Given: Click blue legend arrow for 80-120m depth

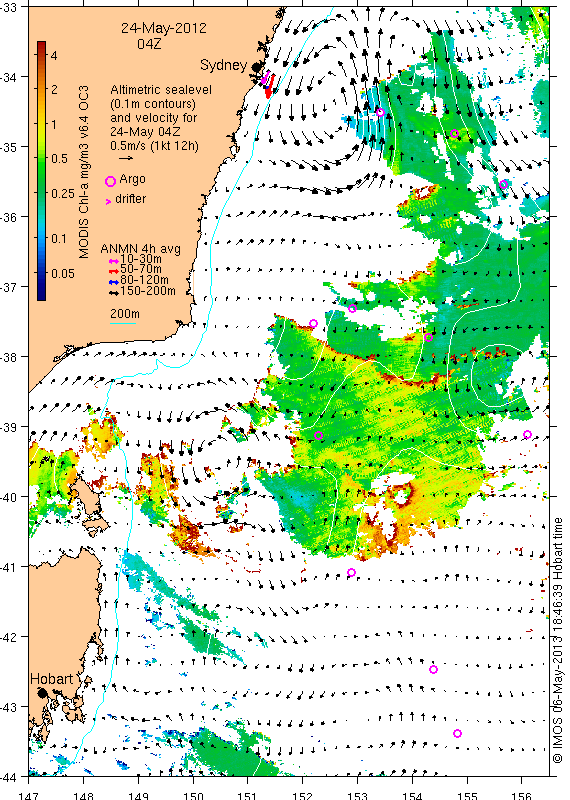Looking at the screenshot, I should (x=114, y=282).
